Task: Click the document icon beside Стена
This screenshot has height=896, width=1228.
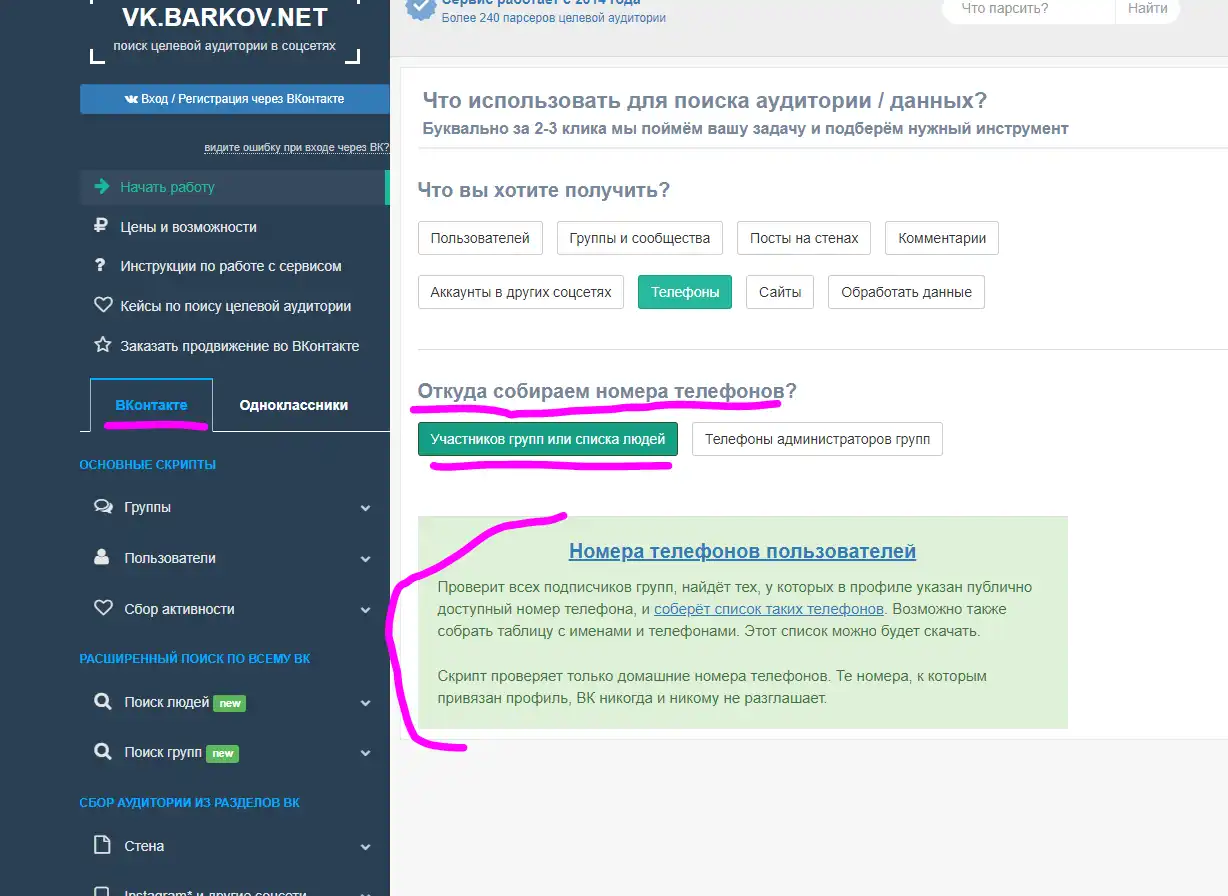Action: [102, 846]
